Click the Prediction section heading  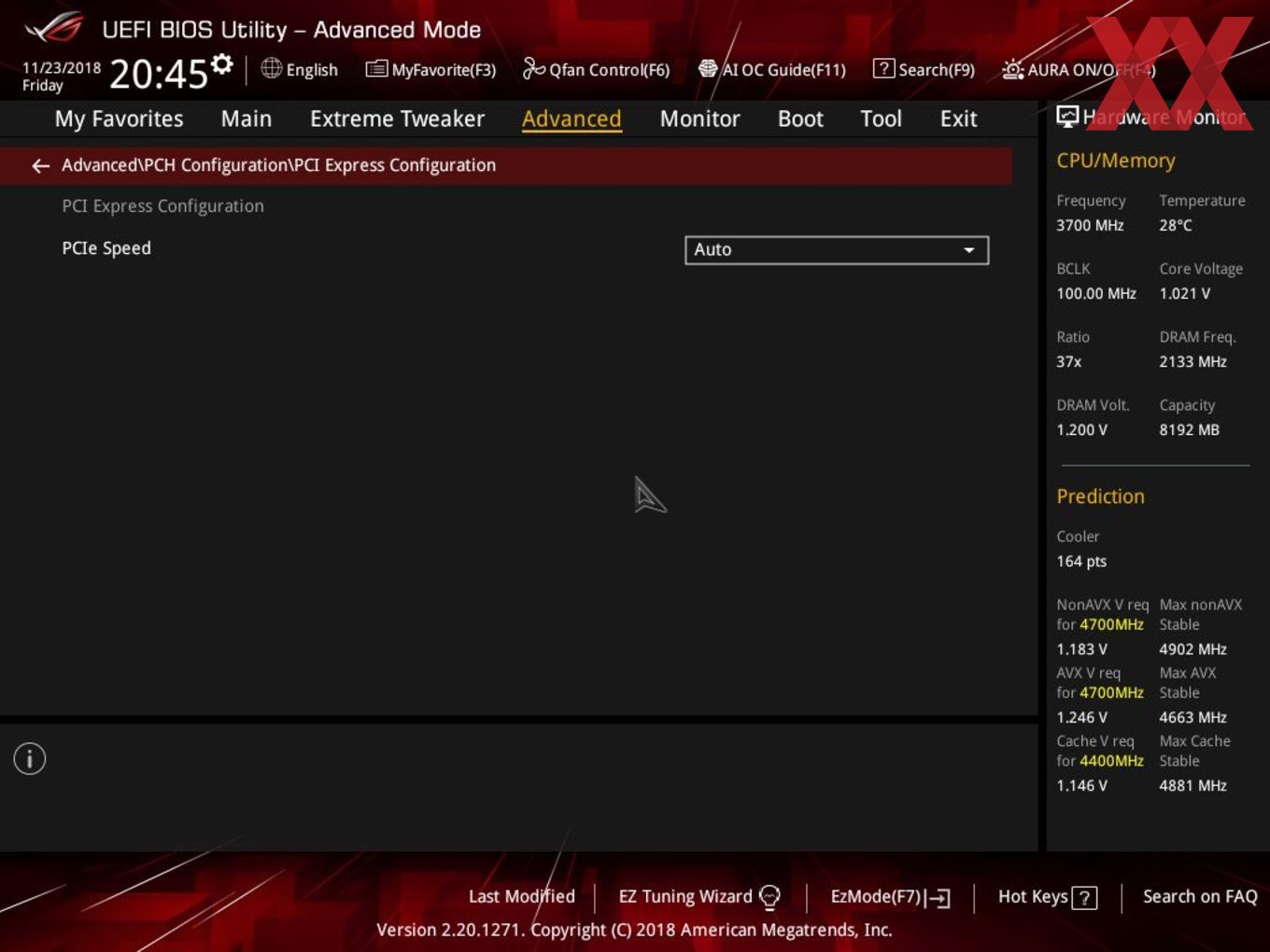pos(1100,497)
